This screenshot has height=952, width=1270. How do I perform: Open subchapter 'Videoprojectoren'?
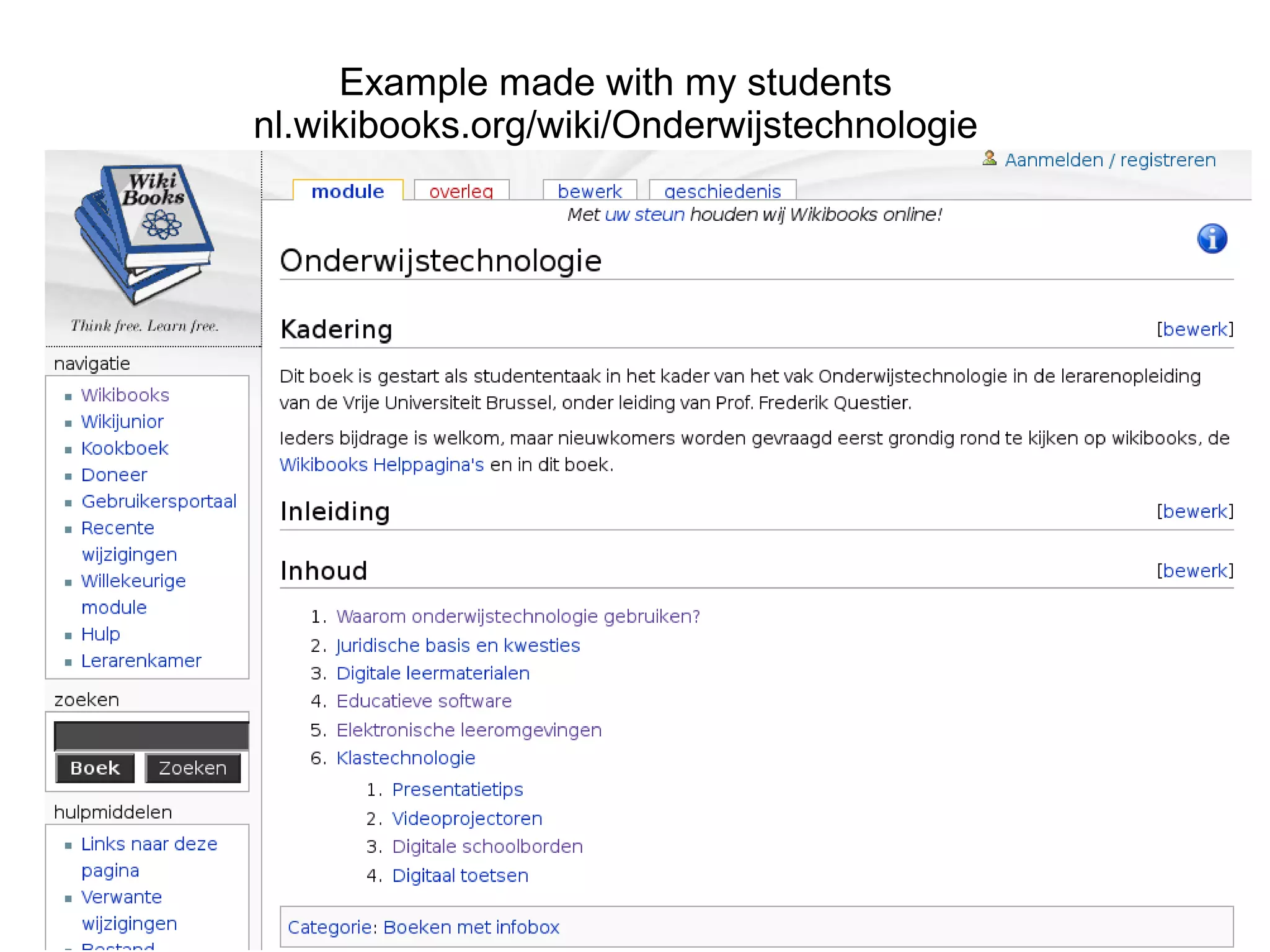click(x=467, y=819)
